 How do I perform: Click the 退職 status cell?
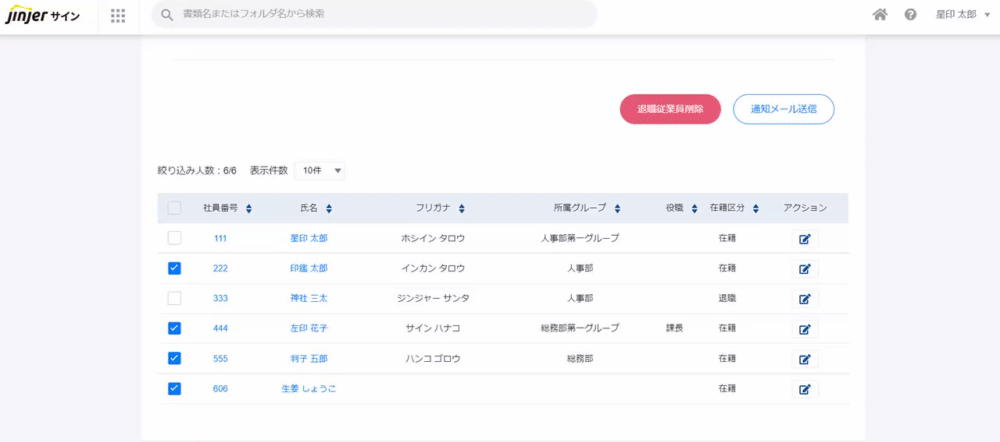click(727, 298)
